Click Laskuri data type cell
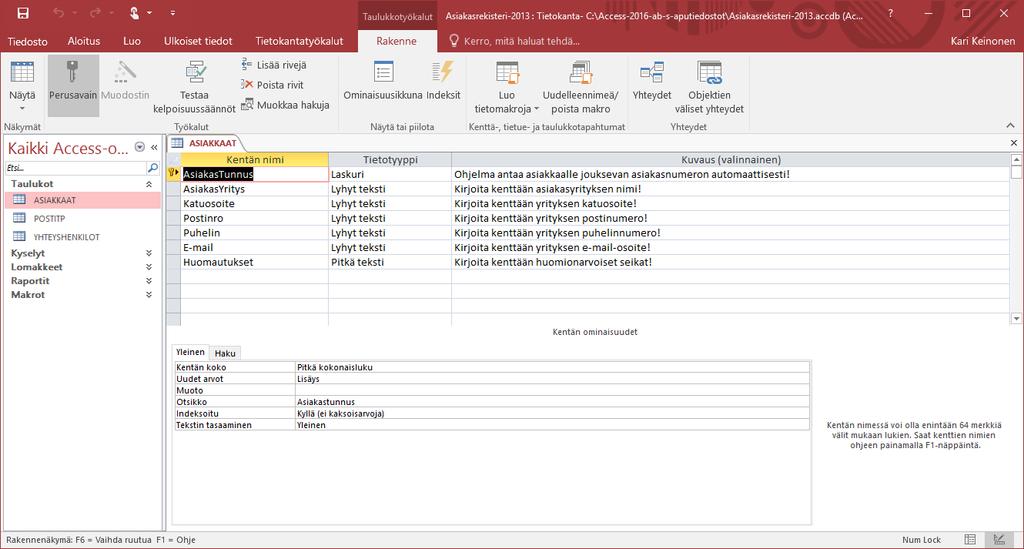 point(390,174)
